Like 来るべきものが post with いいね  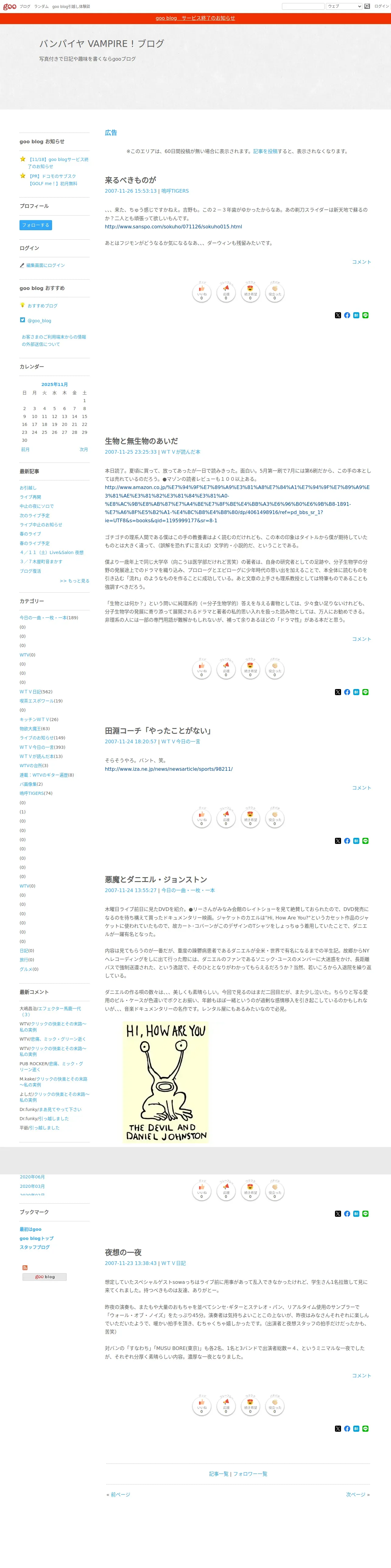(202, 293)
